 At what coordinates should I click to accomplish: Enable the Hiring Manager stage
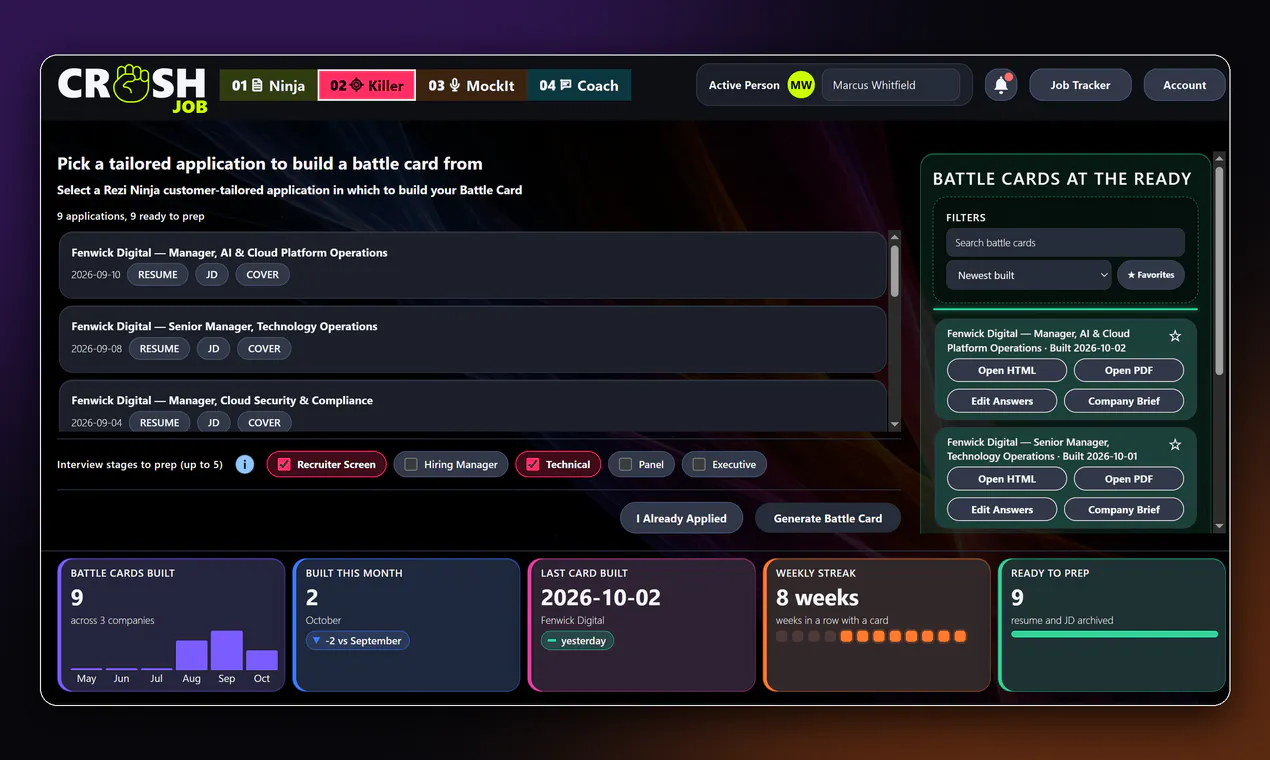point(450,464)
